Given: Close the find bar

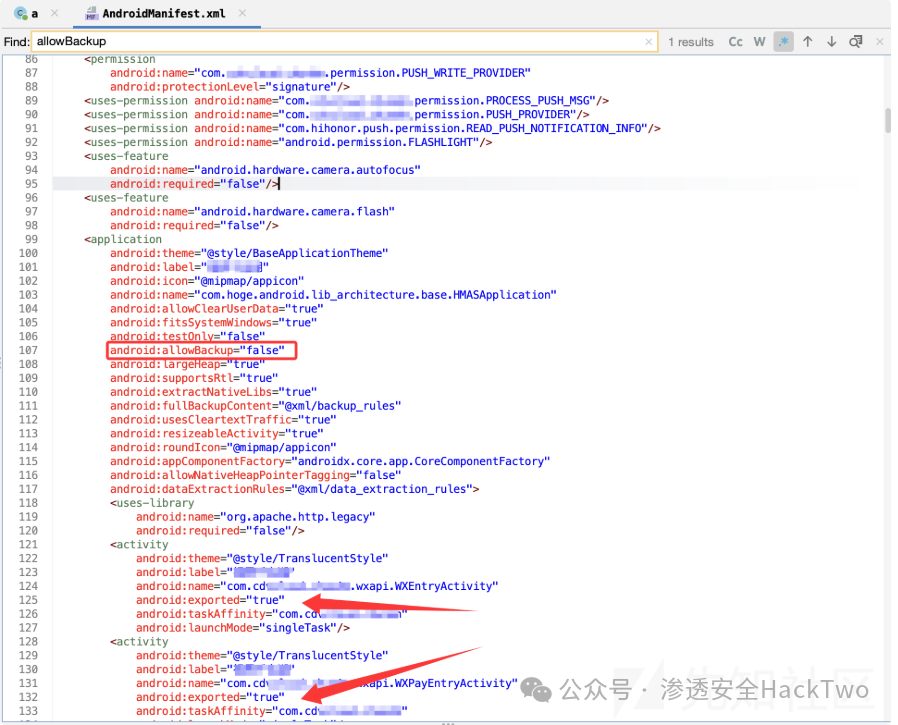Looking at the screenshot, I should tap(880, 41).
